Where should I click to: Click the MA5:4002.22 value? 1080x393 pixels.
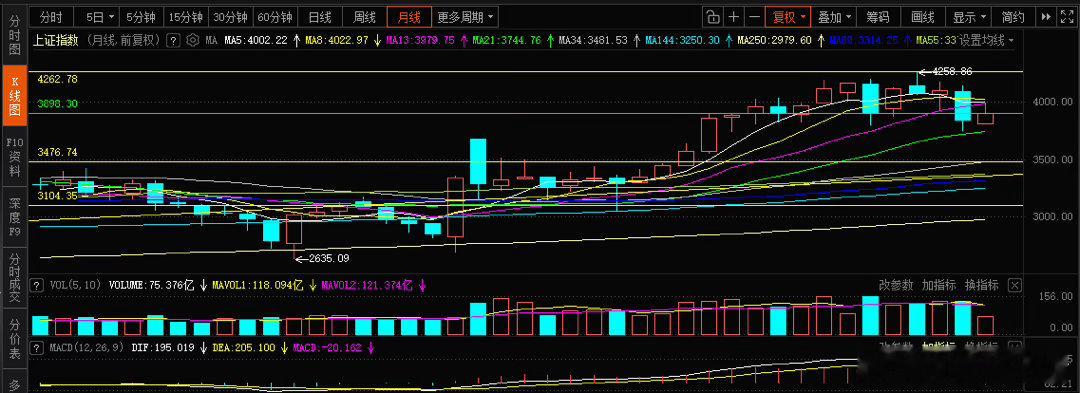[256, 40]
